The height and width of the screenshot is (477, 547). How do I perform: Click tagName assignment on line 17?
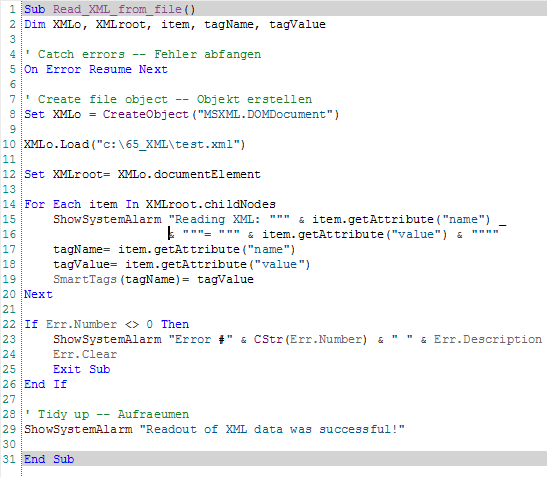174,249
